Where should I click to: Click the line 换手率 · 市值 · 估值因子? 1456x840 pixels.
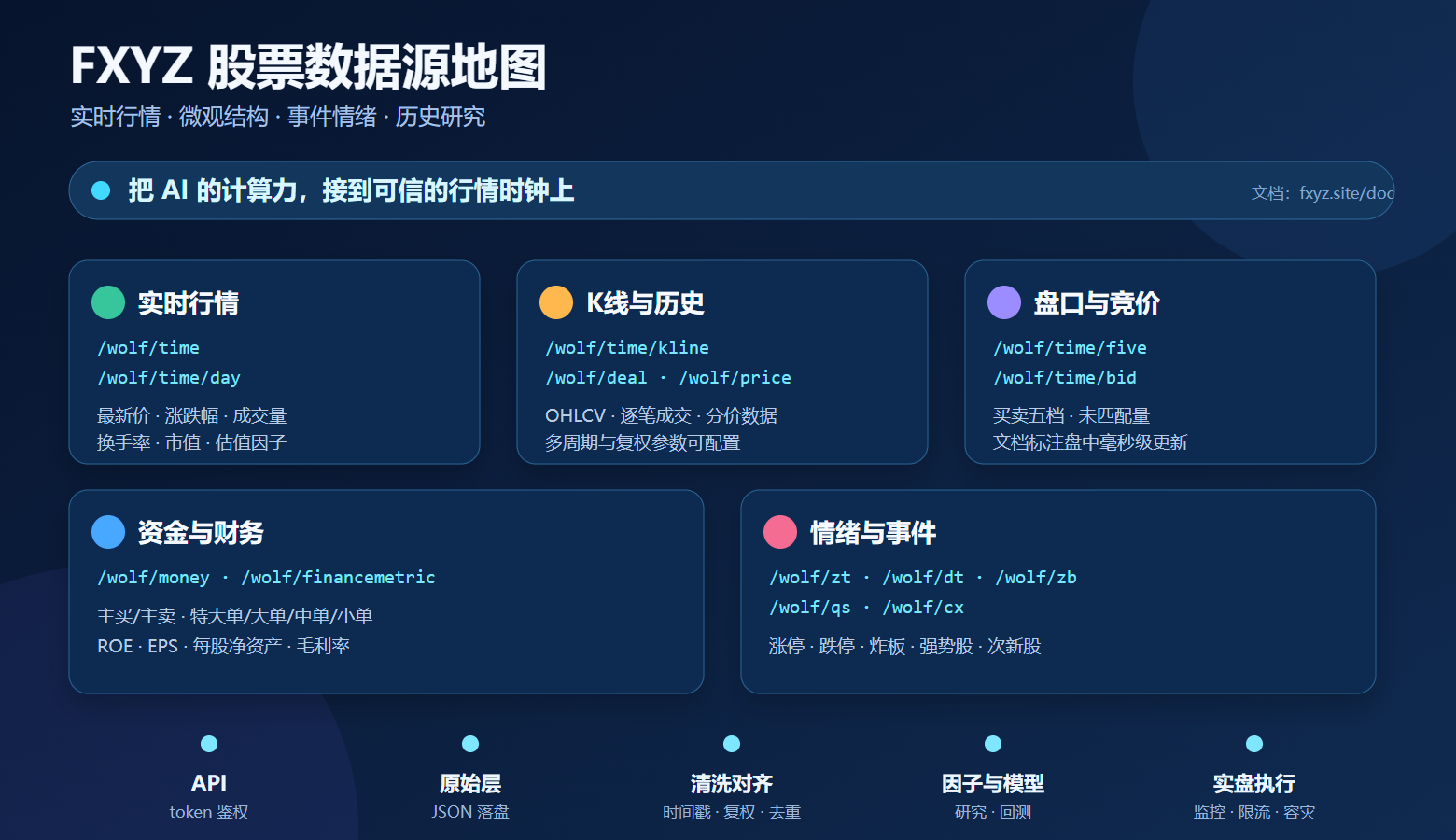[x=191, y=442]
